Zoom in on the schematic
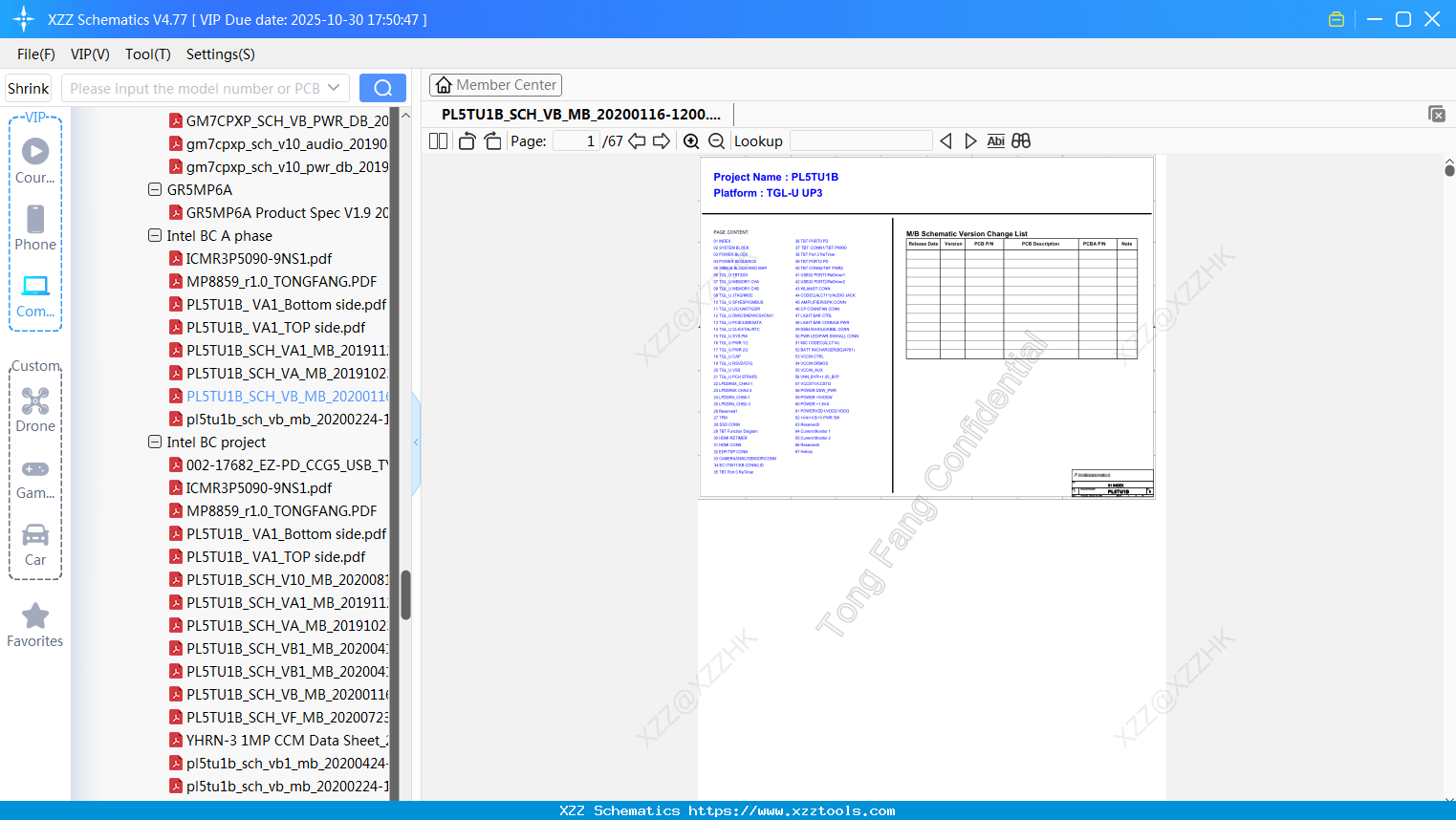The height and width of the screenshot is (820, 1456). pyautogui.click(x=691, y=141)
